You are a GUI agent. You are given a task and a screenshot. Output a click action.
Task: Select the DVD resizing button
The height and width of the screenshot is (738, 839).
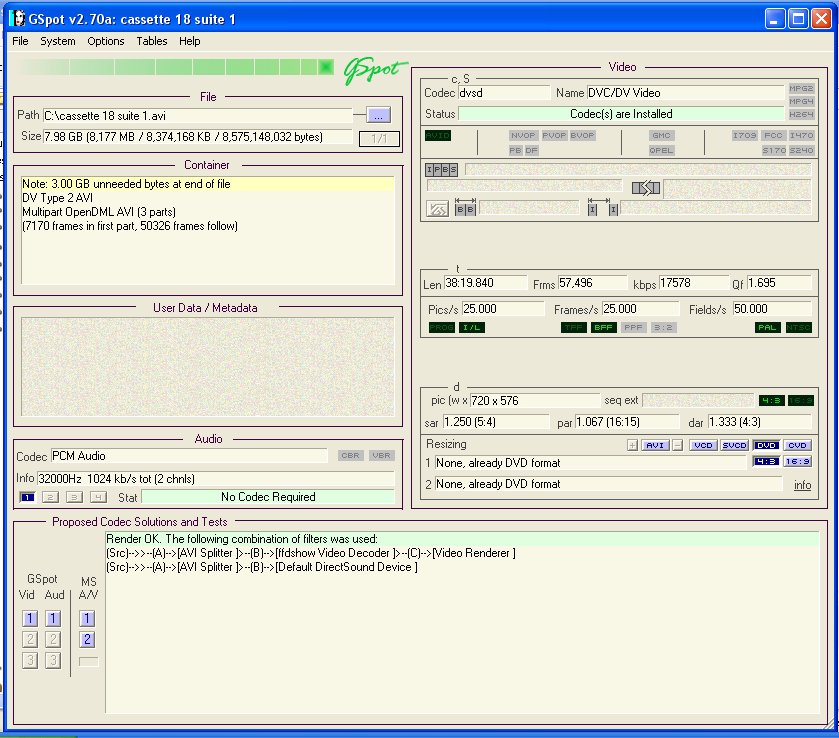tap(766, 445)
